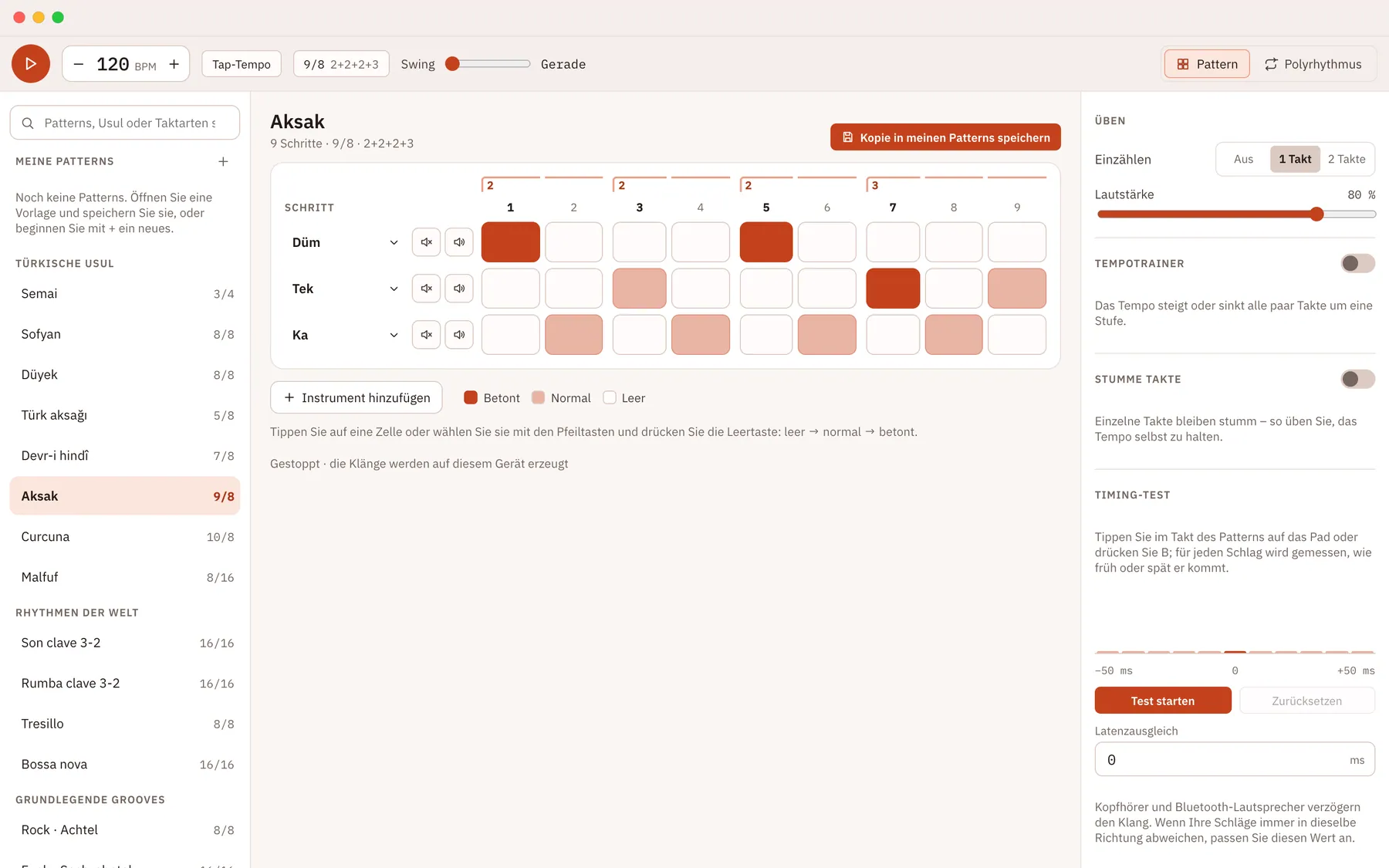
Task: Click the Latenzausgleich ms input field
Action: pyautogui.click(x=1235, y=760)
